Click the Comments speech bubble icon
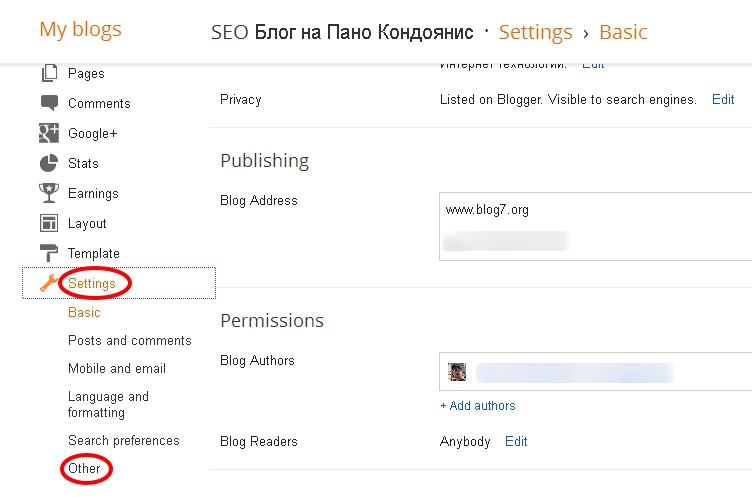752x497 pixels. [49, 103]
